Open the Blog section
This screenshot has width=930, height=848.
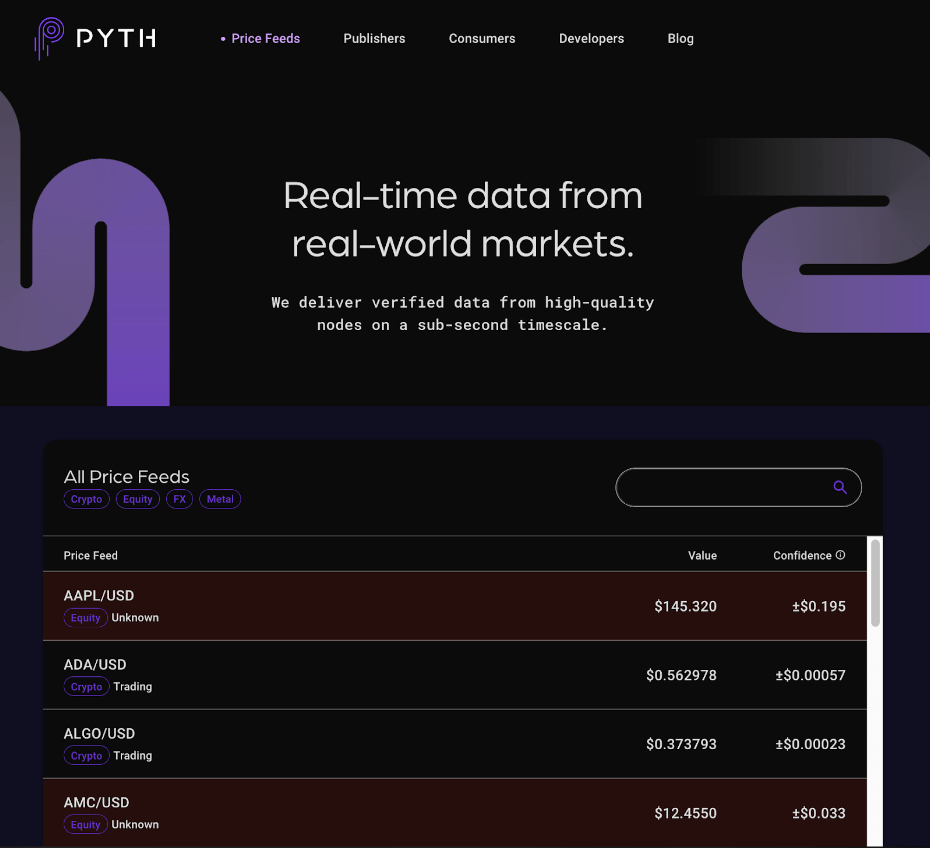click(x=680, y=38)
